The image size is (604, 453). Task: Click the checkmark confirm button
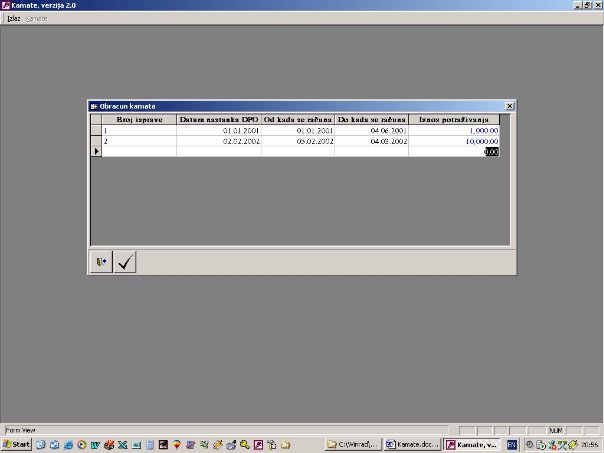point(125,262)
